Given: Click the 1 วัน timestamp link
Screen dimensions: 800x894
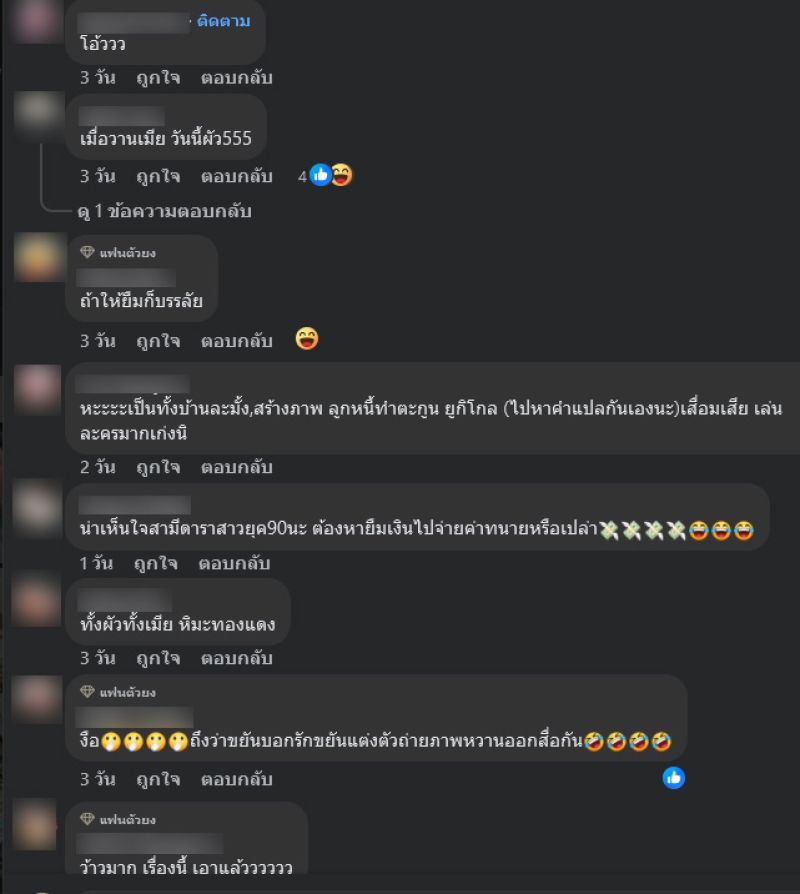Looking at the screenshot, I should pyautogui.click(x=96, y=563).
